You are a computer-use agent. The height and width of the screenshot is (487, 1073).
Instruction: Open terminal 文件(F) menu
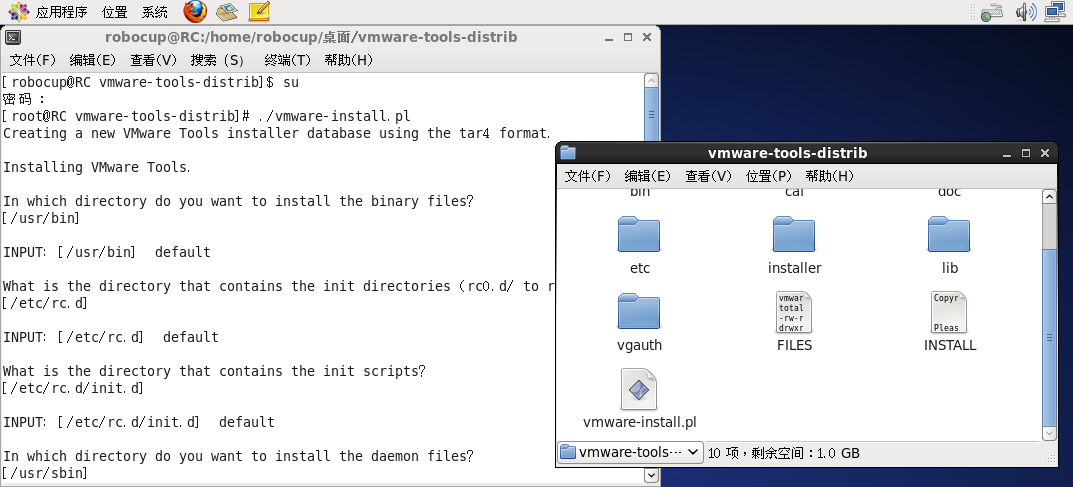33,60
